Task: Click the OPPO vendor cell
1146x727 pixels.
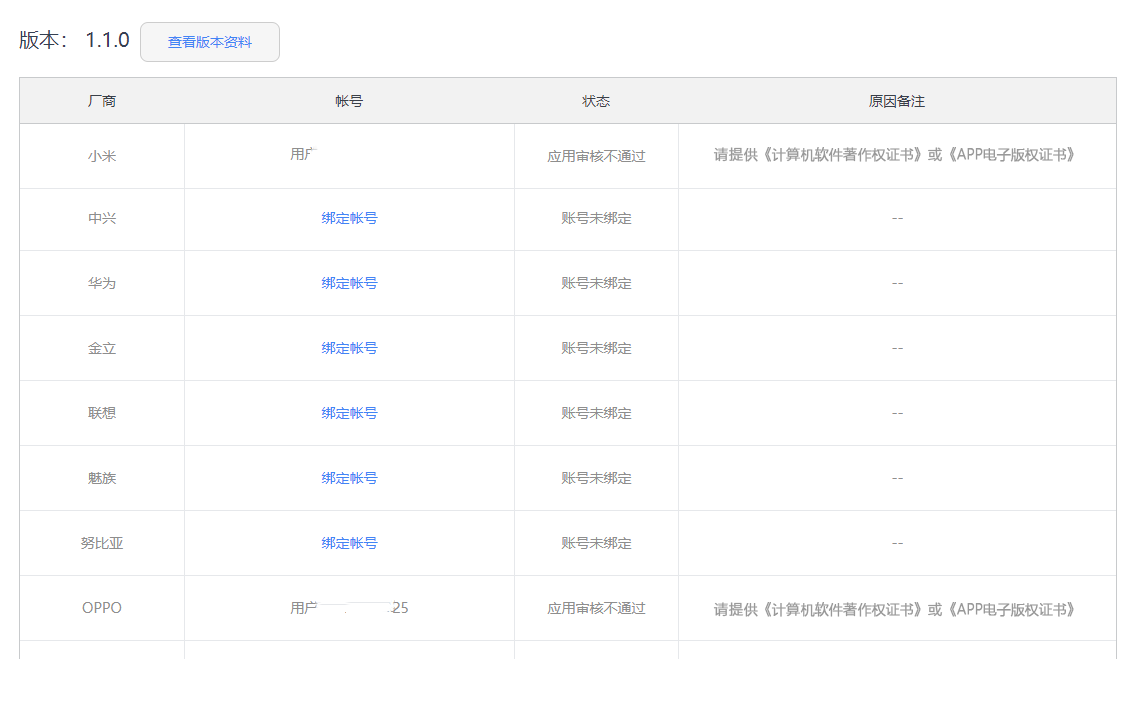Action: coord(102,608)
